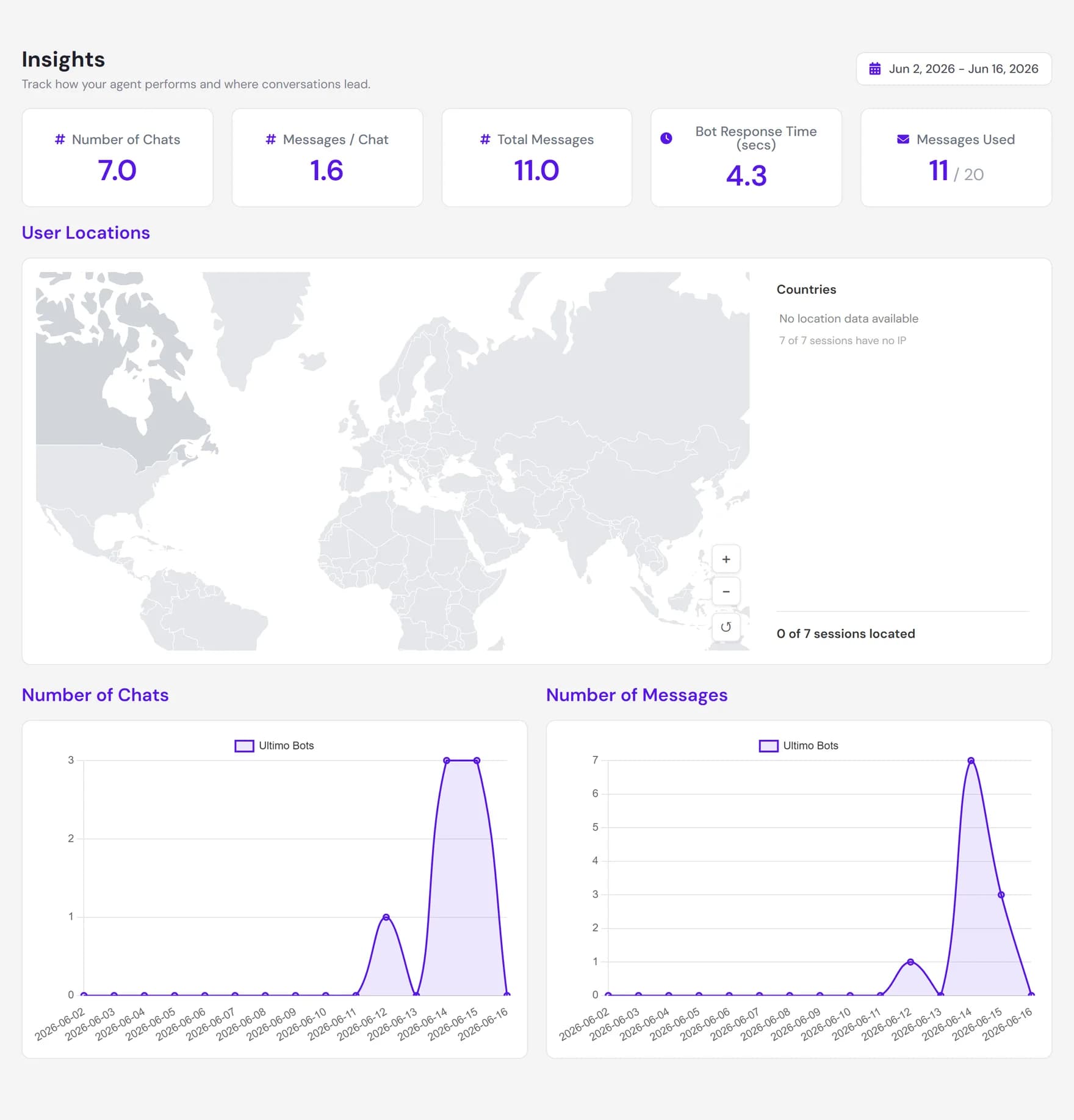The height and width of the screenshot is (1120, 1074).
Task: Click the Insights page title
Action: click(x=63, y=59)
